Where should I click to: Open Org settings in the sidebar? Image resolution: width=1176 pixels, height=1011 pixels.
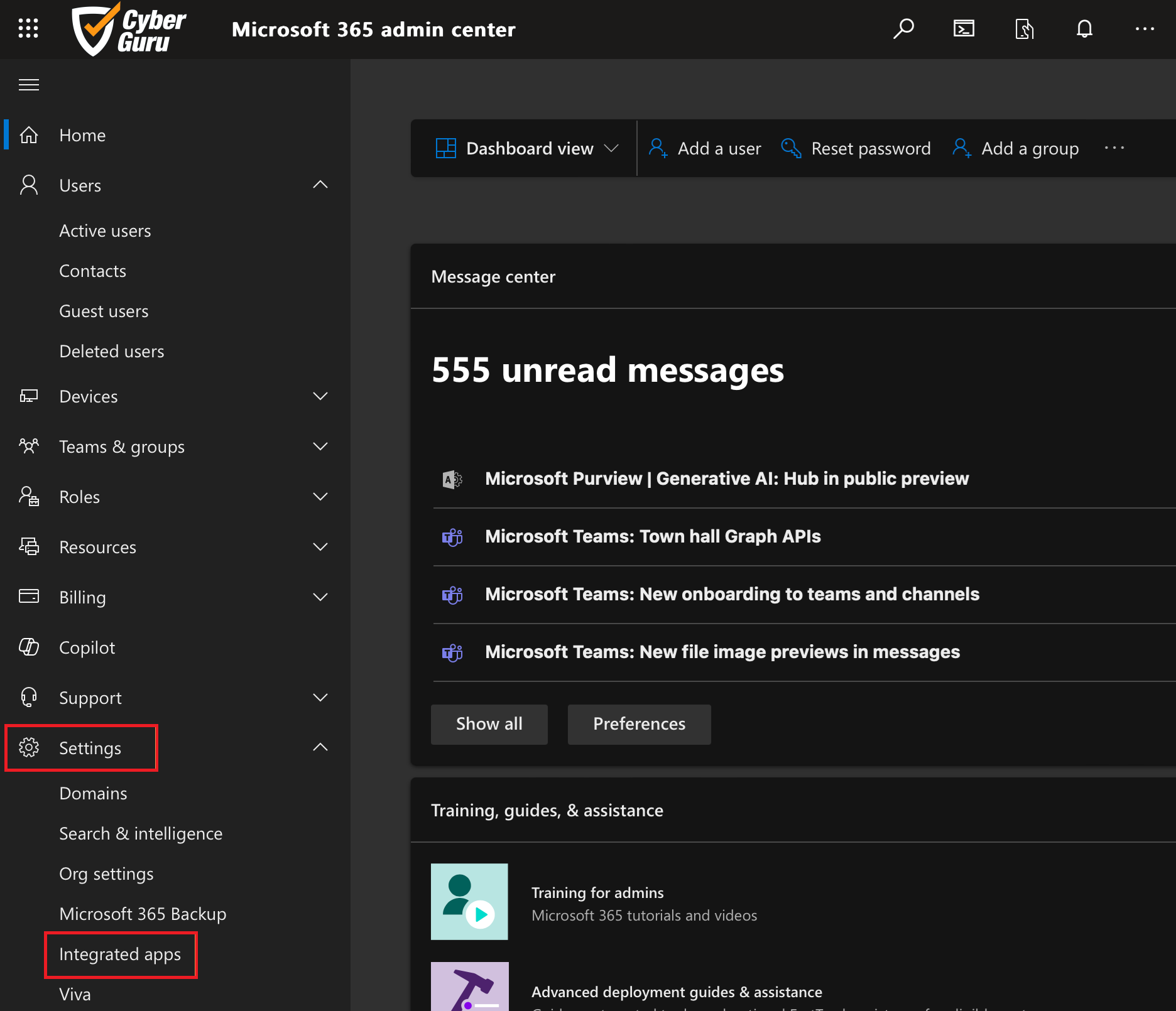point(106,873)
